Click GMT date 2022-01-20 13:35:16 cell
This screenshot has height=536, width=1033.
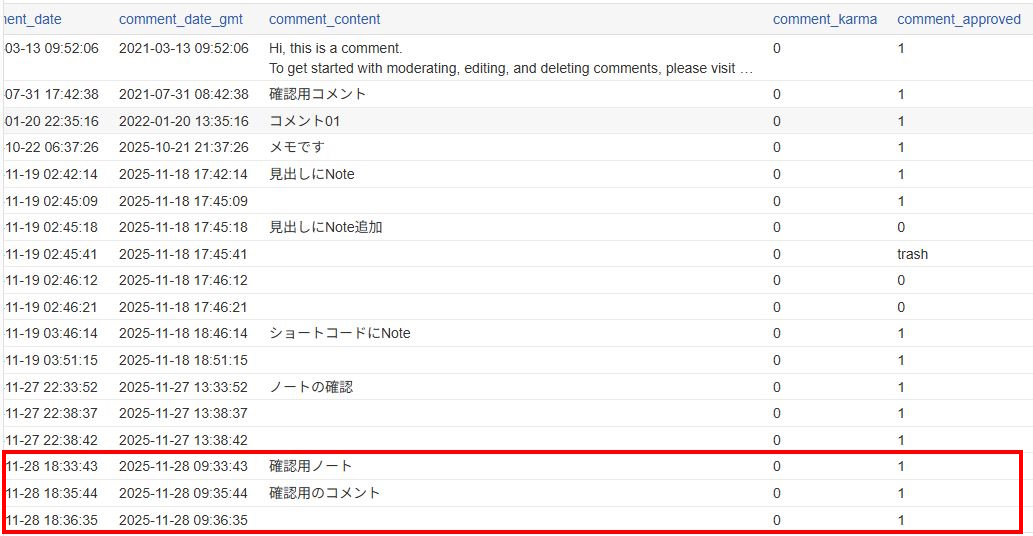(183, 121)
